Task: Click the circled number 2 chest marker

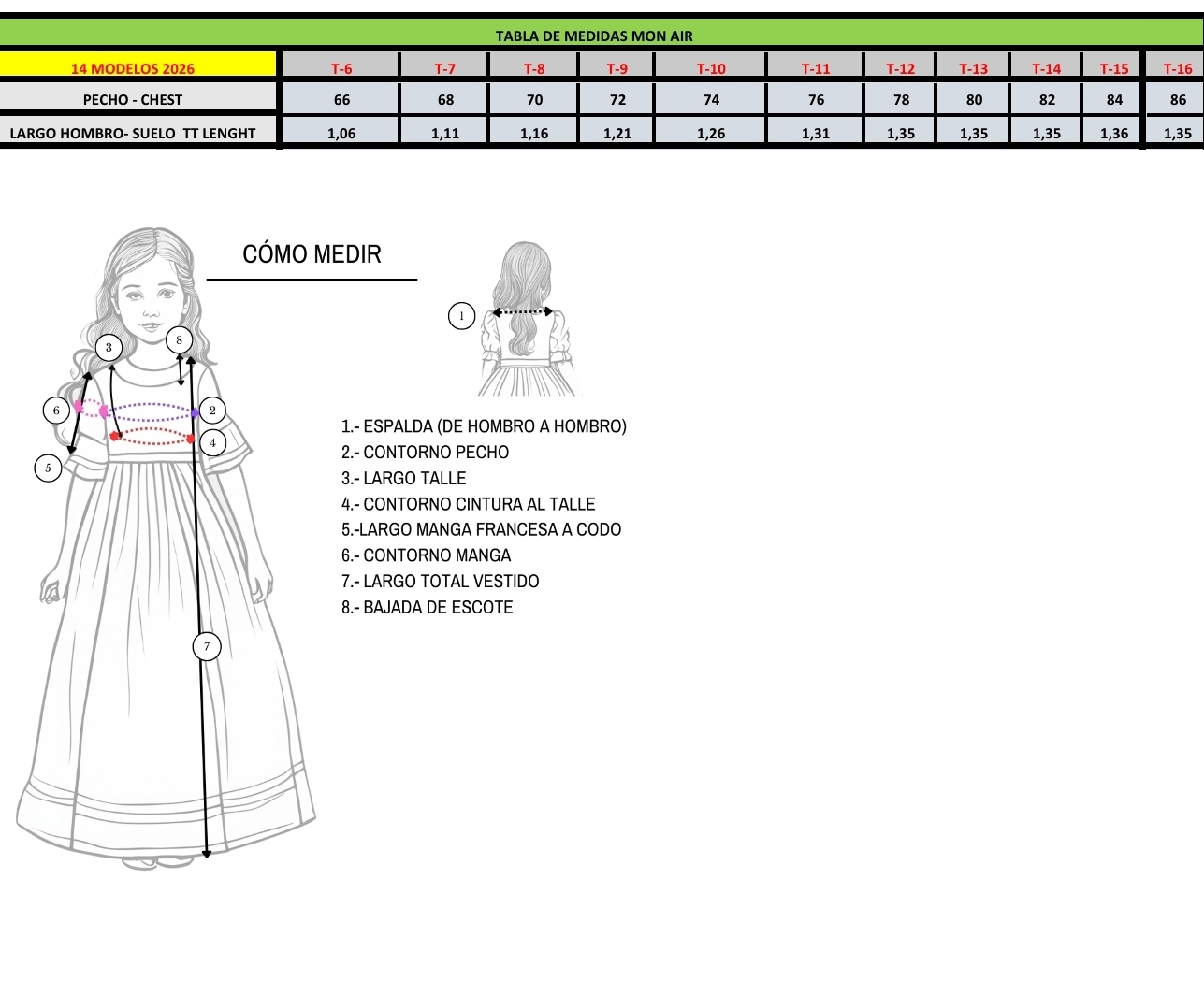Action: tap(212, 410)
